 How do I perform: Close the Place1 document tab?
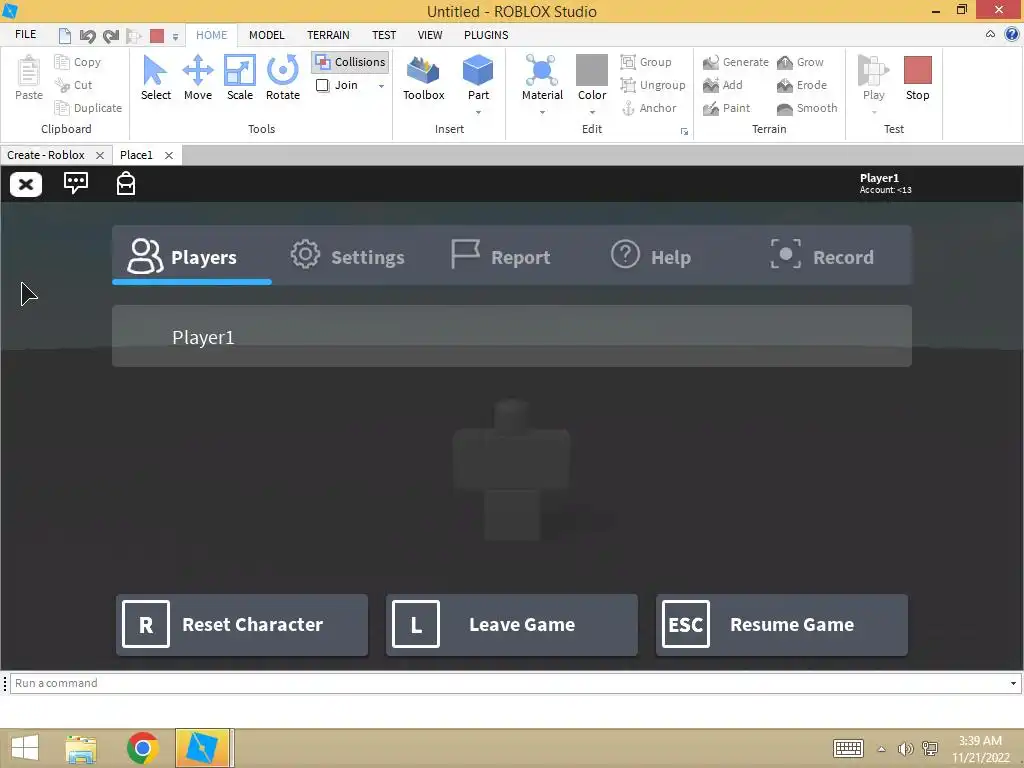coord(168,155)
